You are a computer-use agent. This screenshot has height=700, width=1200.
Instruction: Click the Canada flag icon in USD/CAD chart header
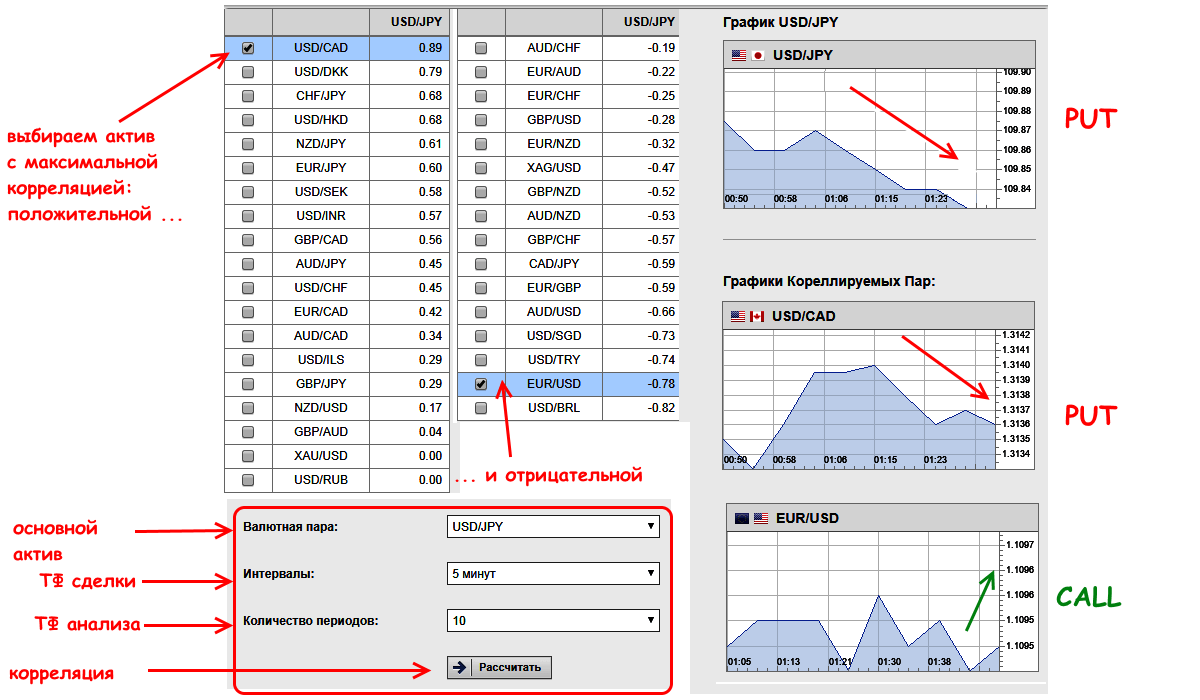(x=757, y=317)
